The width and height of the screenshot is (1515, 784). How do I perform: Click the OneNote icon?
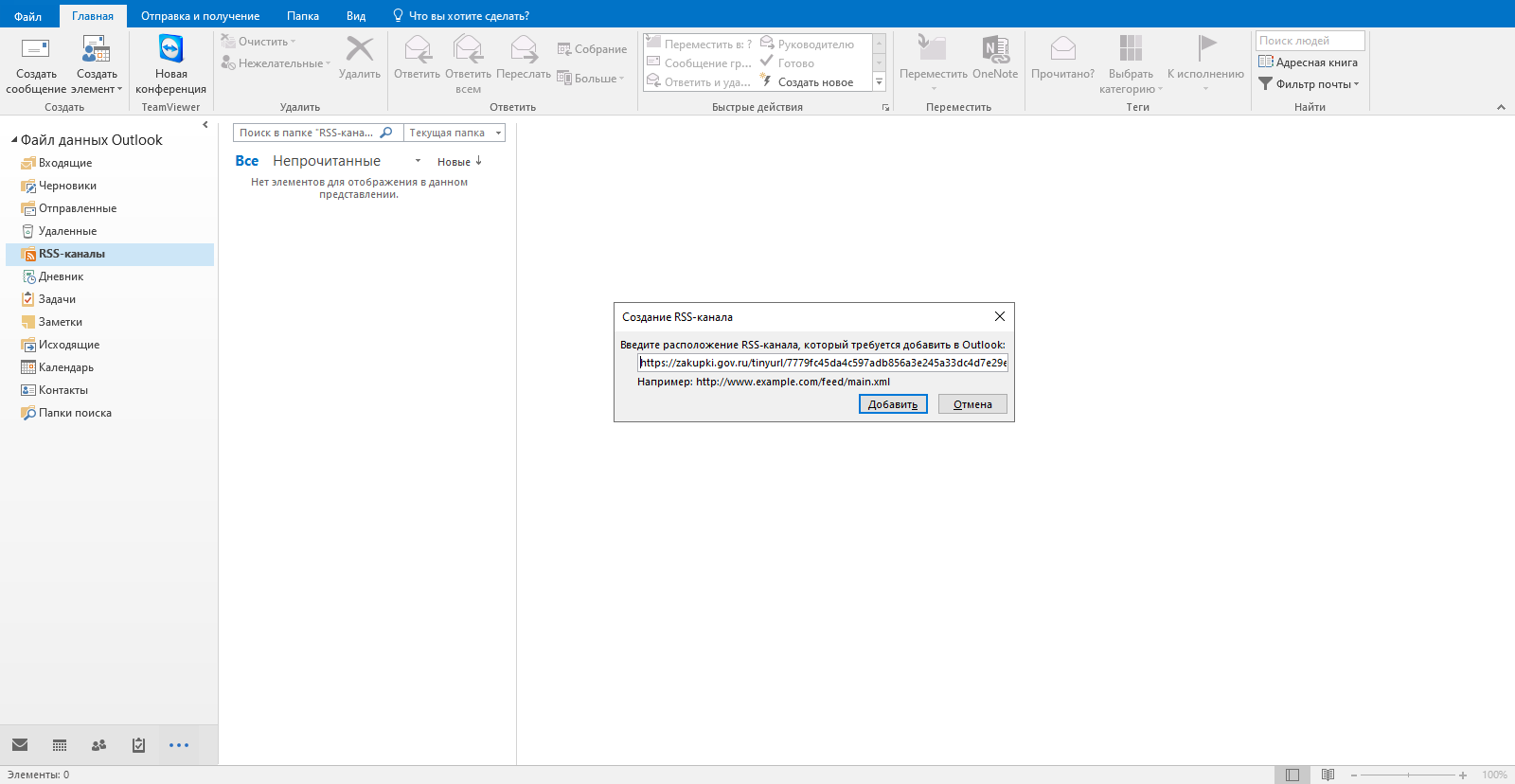995,48
